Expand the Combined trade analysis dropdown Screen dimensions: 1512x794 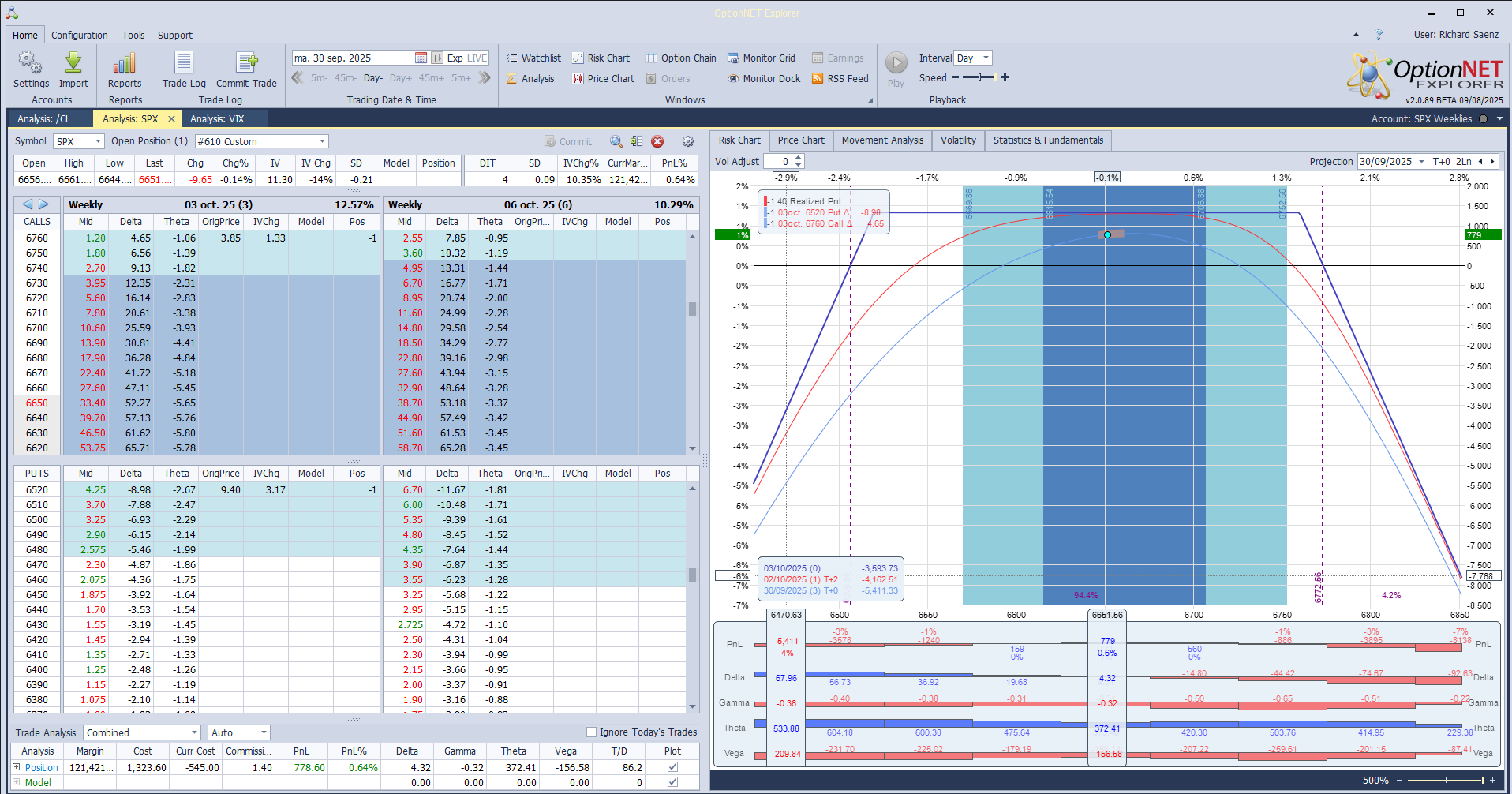coord(194,732)
